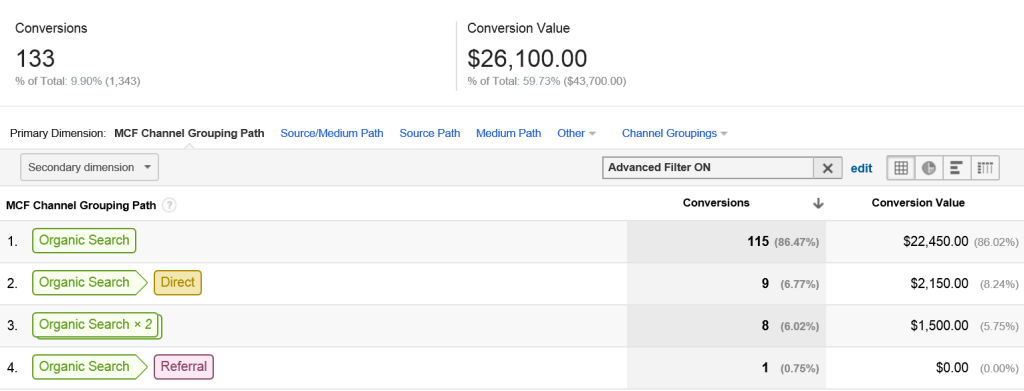Click the Organic Search × 2 tag

point(96,325)
